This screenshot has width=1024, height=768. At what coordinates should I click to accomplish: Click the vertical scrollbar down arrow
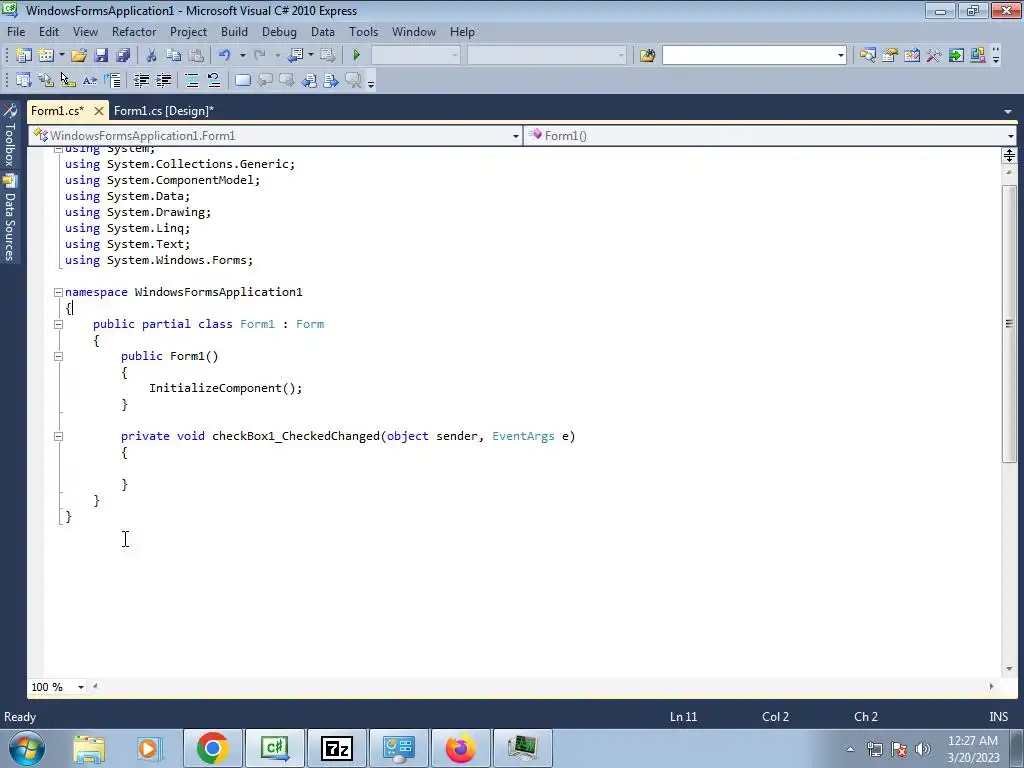click(1009, 669)
